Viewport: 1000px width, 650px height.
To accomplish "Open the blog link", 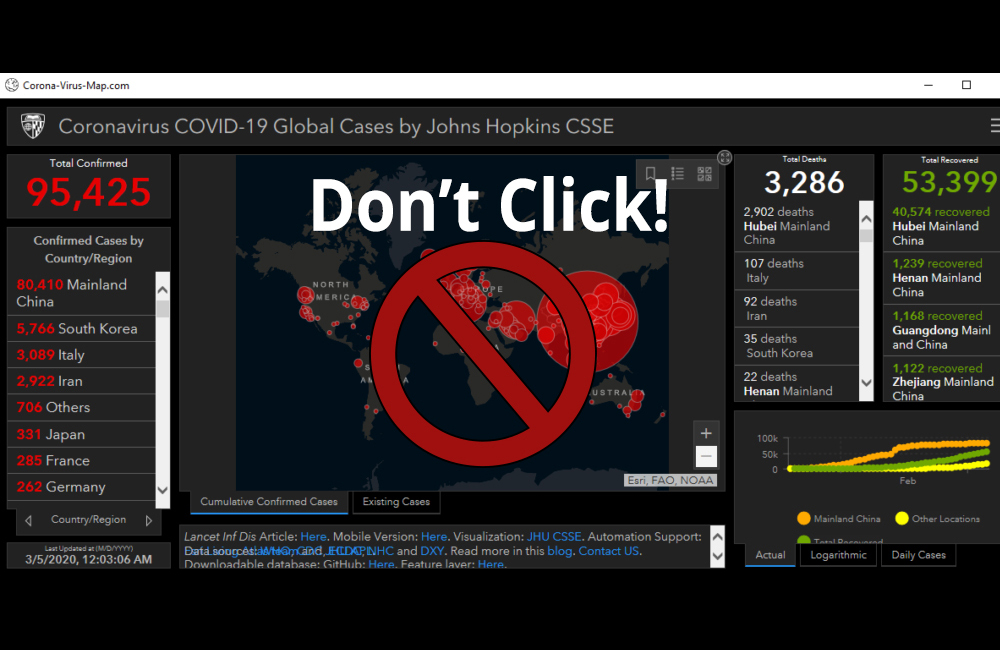I will (x=559, y=551).
